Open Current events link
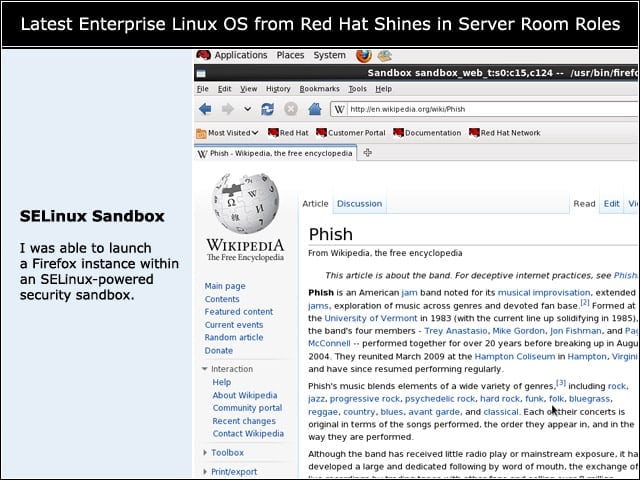 tap(234, 325)
